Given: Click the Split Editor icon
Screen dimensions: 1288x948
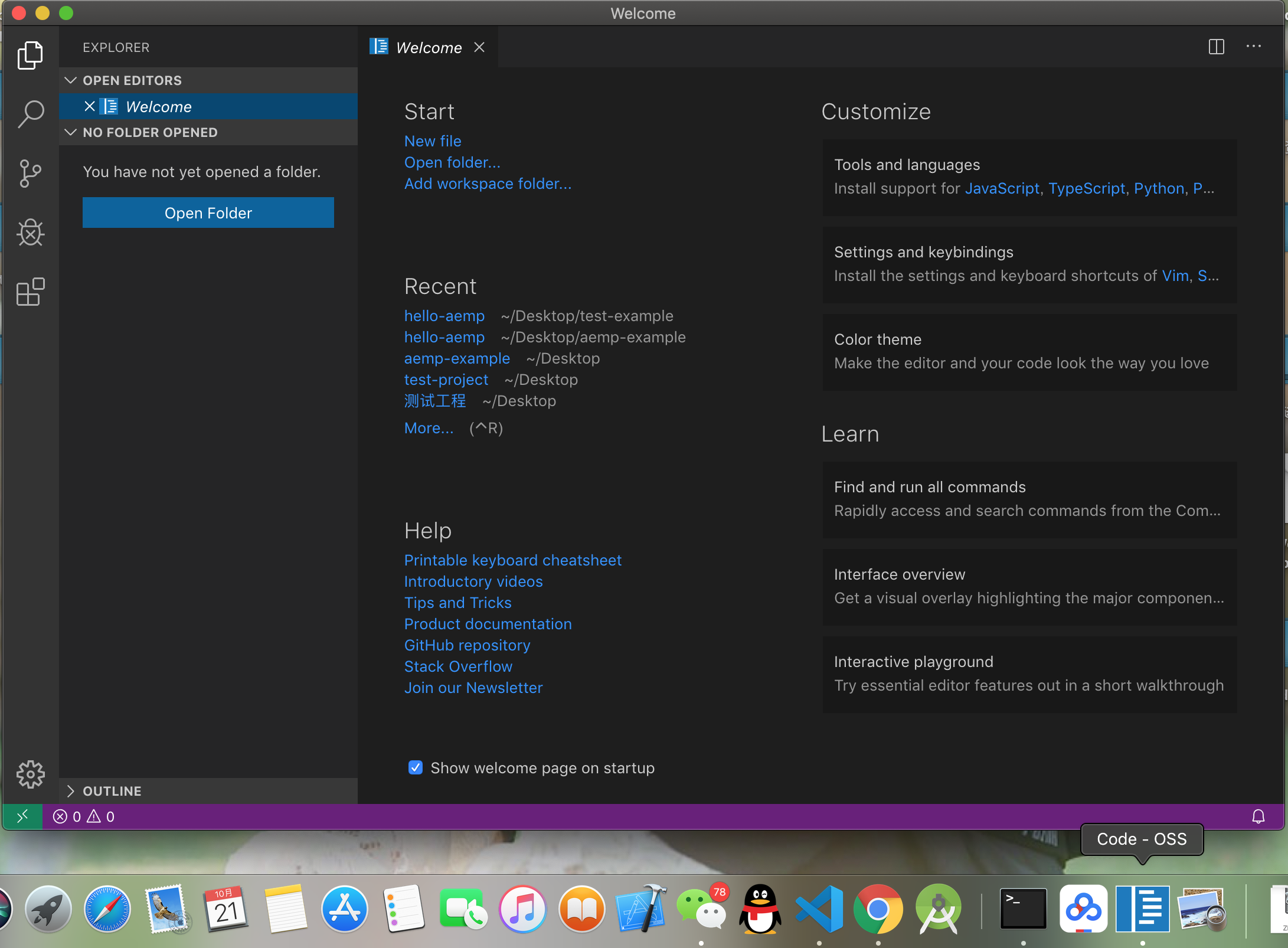Looking at the screenshot, I should pyautogui.click(x=1217, y=47).
